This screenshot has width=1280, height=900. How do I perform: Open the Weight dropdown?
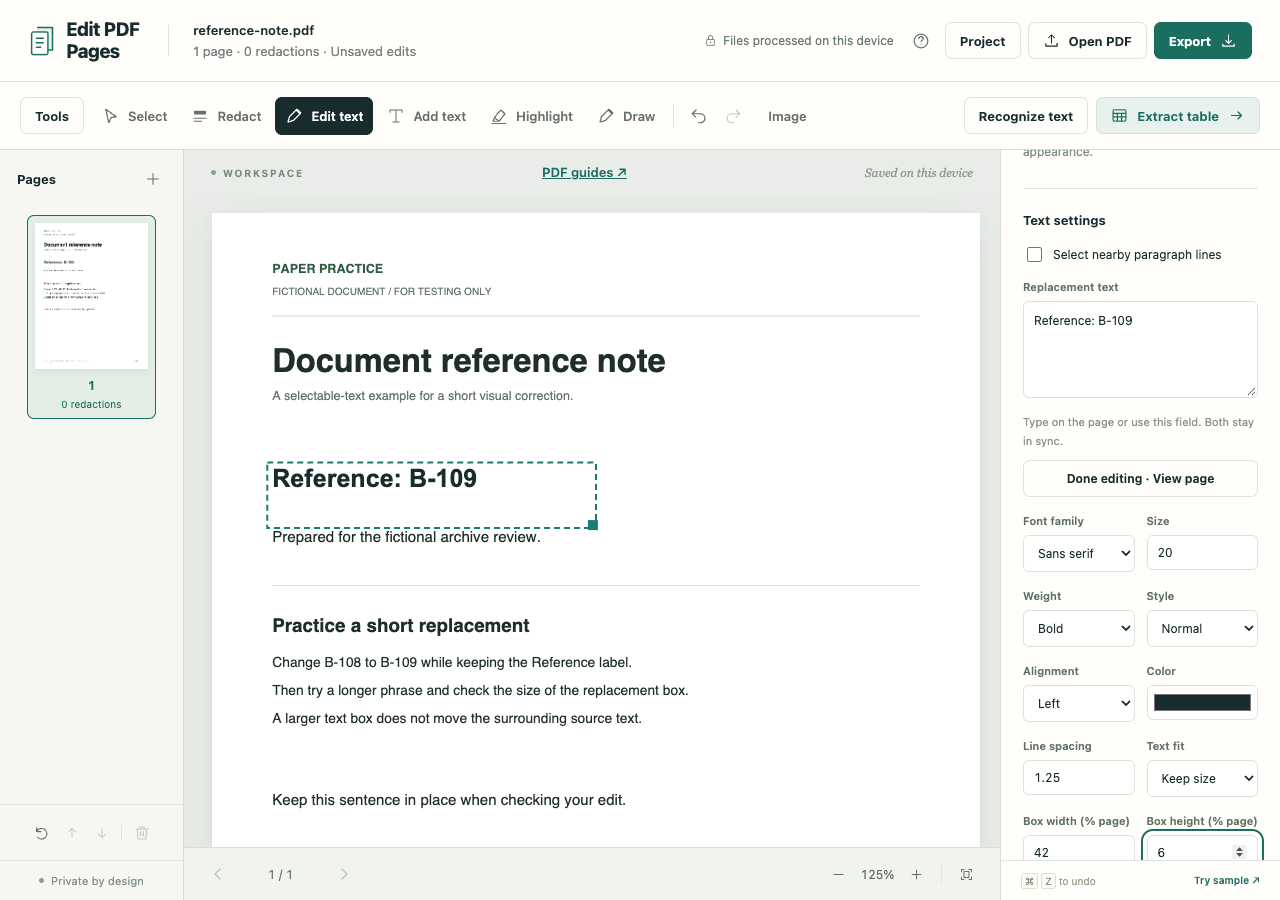point(1079,628)
